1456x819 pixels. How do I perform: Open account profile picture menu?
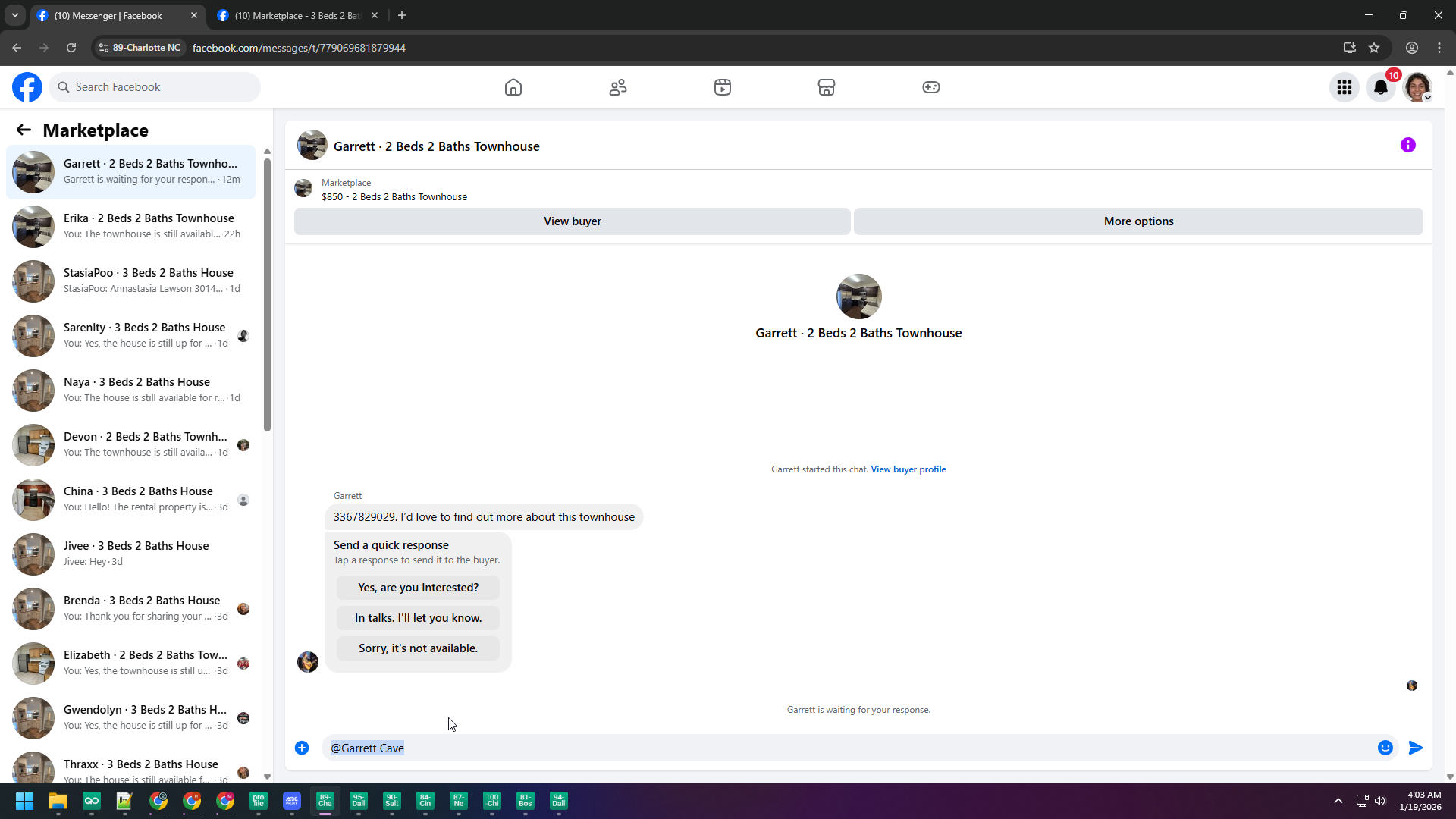coord(1417,87)
